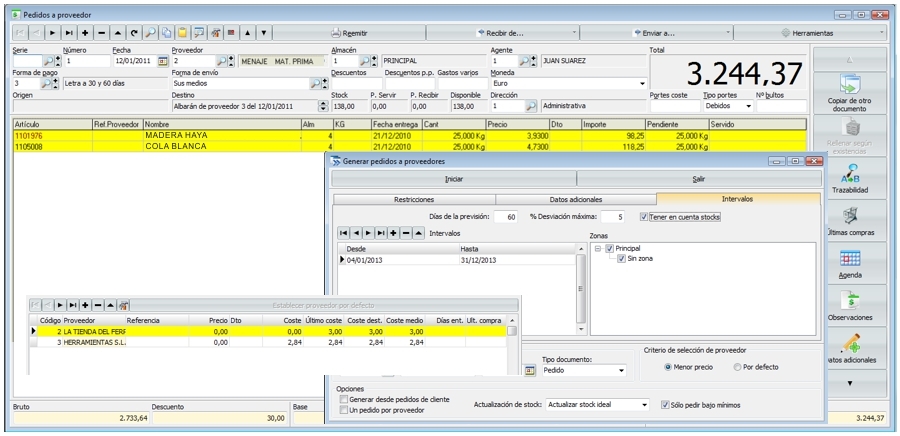Enable Un pedido por proveedor option
Screen dimensions: 900x436
(344, 410)
